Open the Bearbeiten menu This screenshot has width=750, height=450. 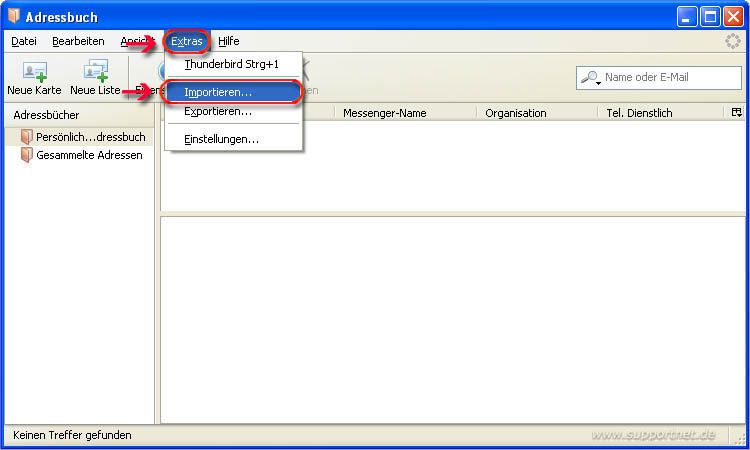(78, 41)
